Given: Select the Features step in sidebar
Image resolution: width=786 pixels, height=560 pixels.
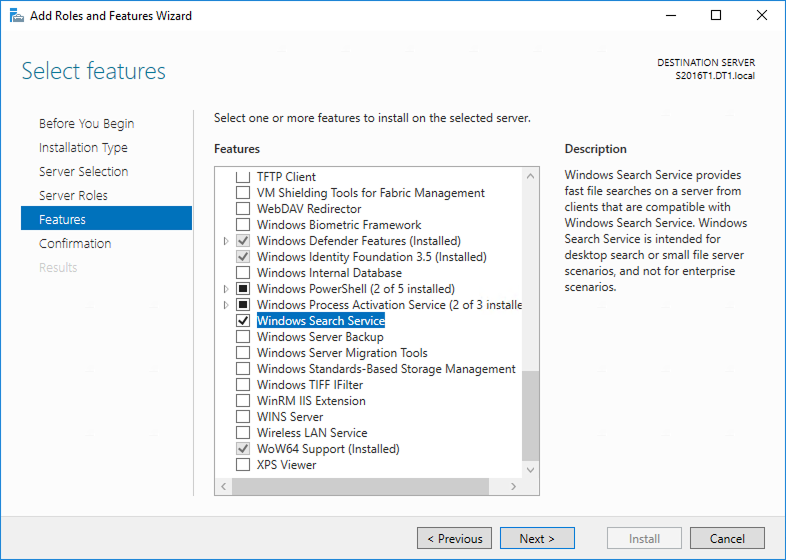Looking at the screenshot, I should click(x=106, y=218).
